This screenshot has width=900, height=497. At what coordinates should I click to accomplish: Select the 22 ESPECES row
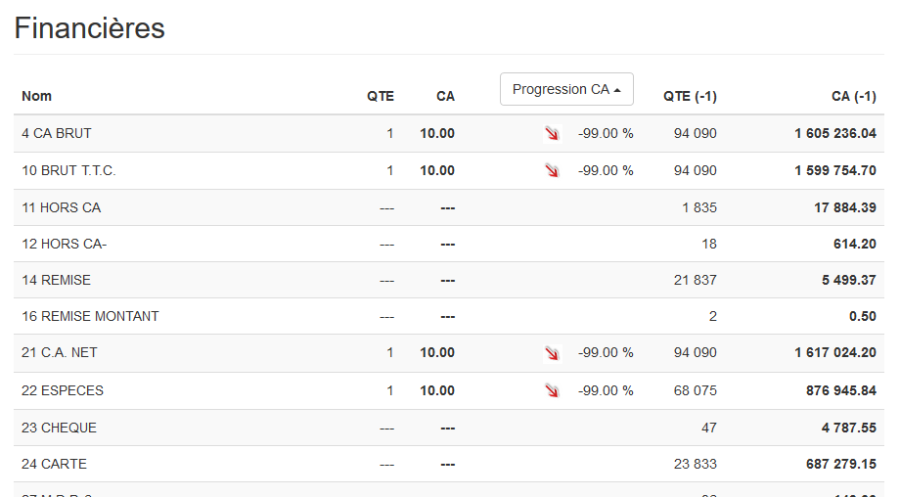[62, 390]
